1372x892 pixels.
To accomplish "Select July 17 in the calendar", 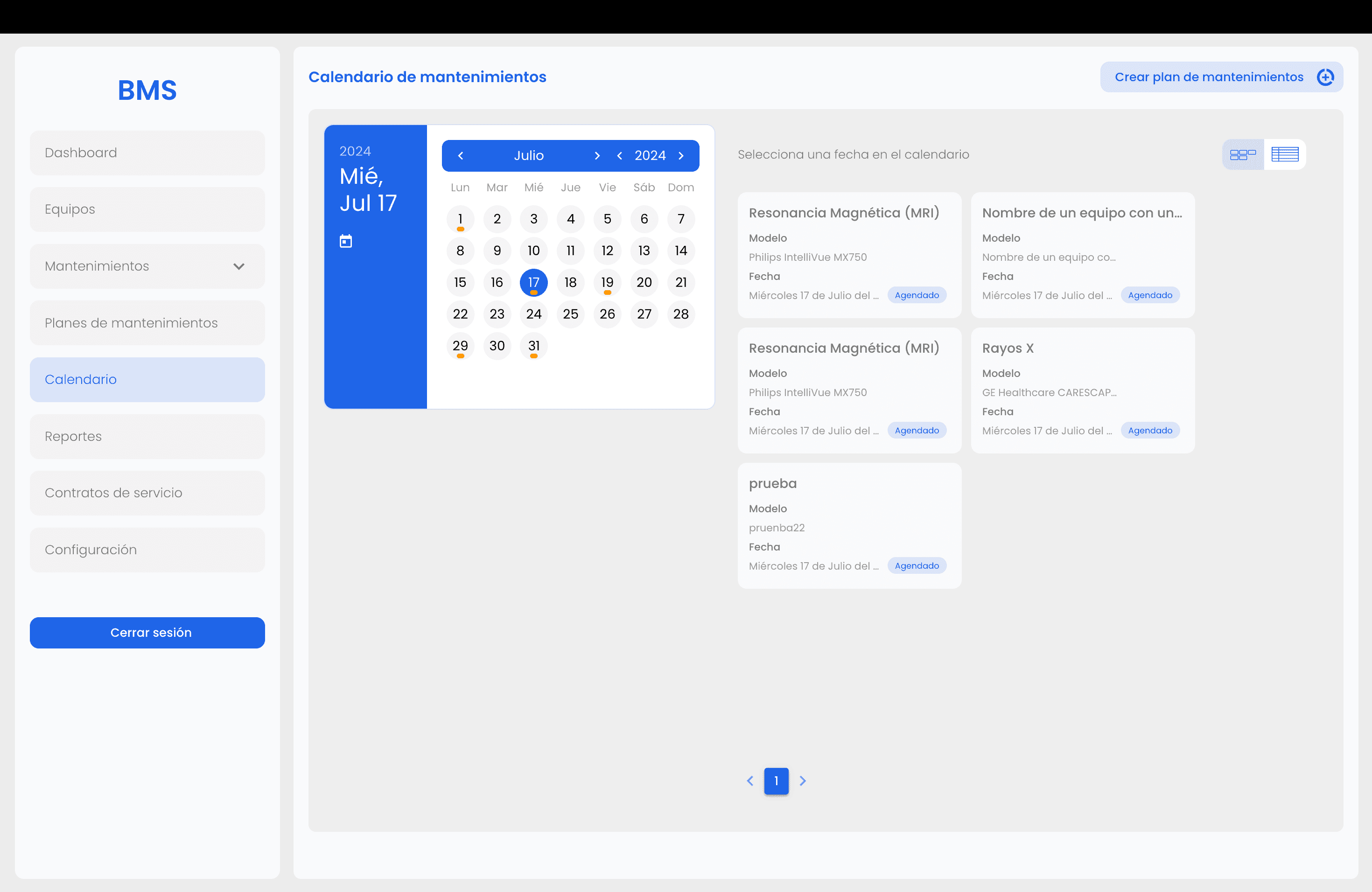I will point(534,282).
